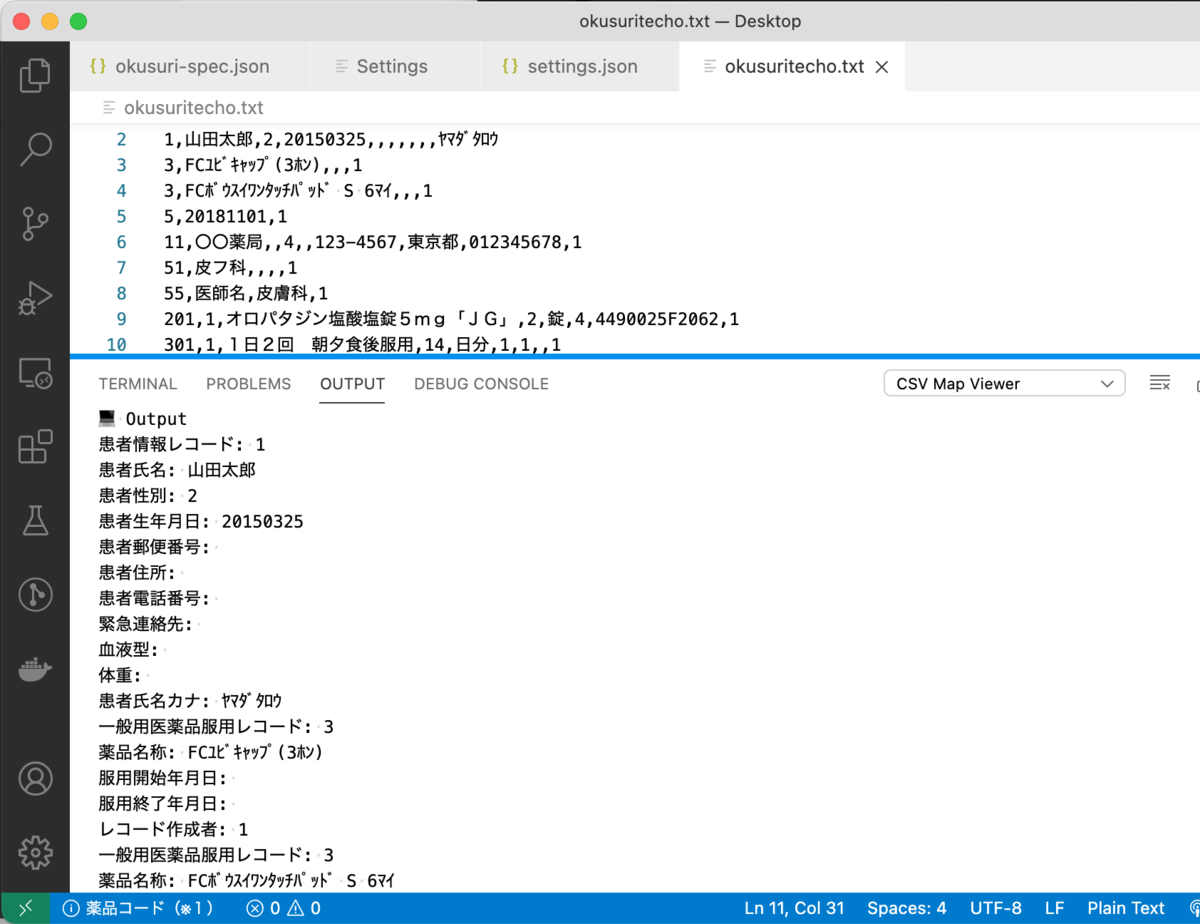Click the output line 患者生年月日: 20150325
The image size is (1200, 924).
tap(201, 521)
